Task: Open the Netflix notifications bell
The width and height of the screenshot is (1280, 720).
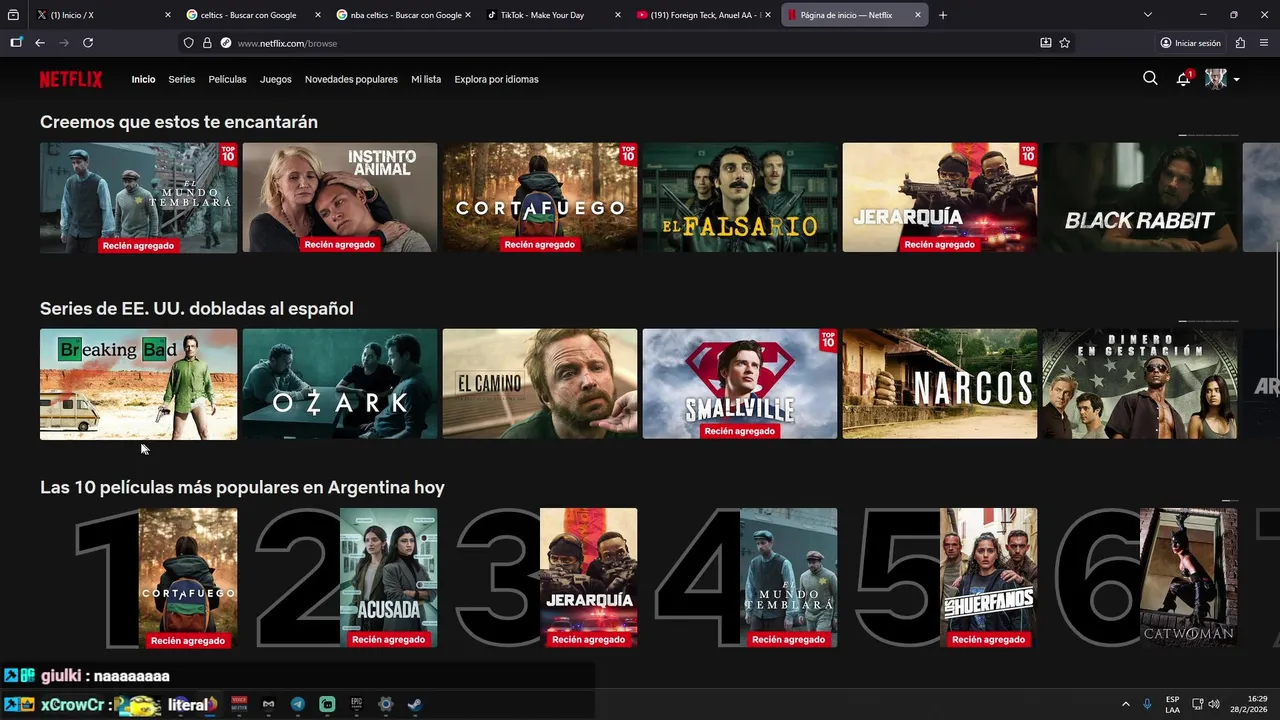Action: coord(1183,79)
